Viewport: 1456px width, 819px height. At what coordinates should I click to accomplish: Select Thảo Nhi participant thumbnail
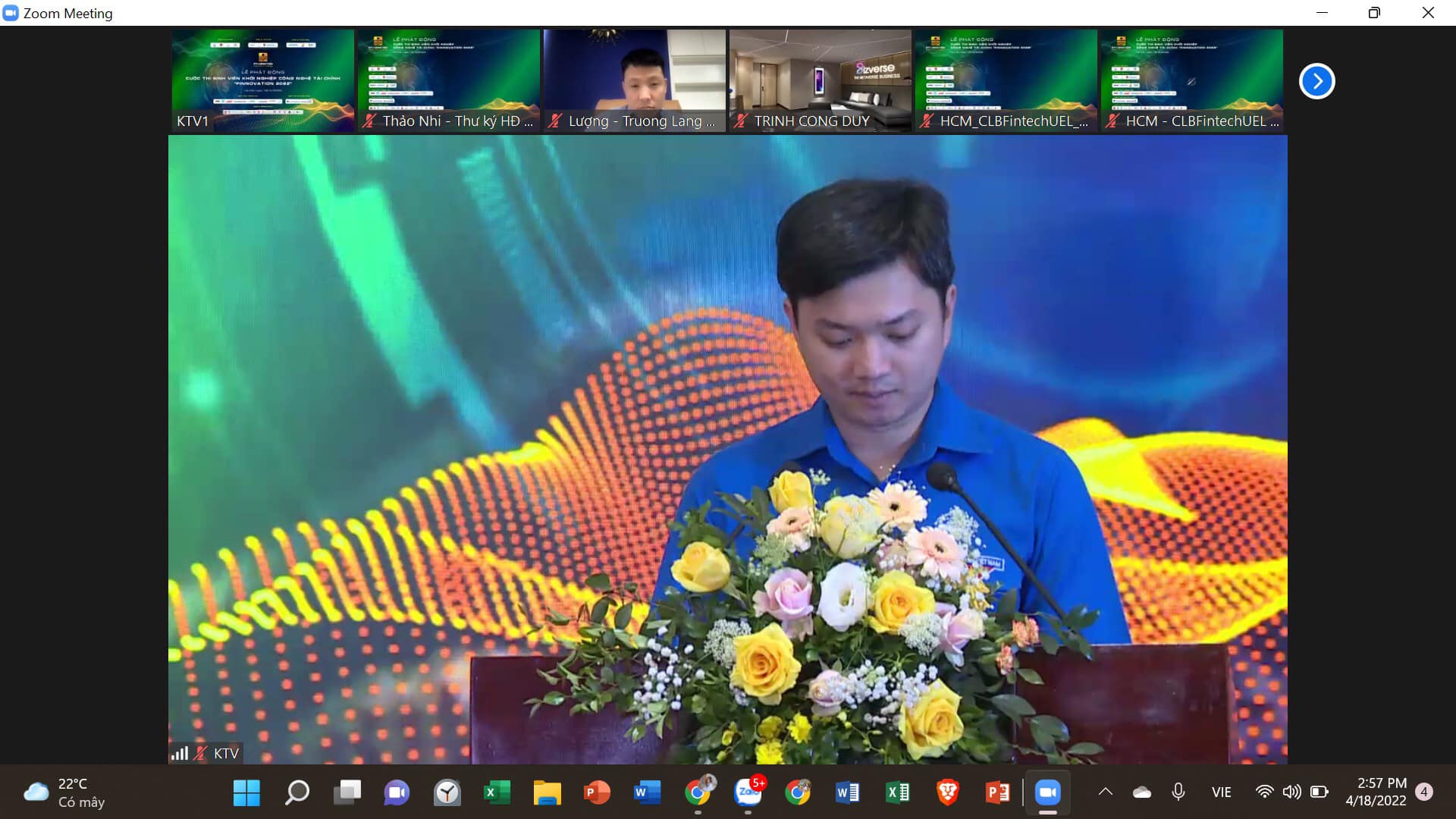(448, 80)
